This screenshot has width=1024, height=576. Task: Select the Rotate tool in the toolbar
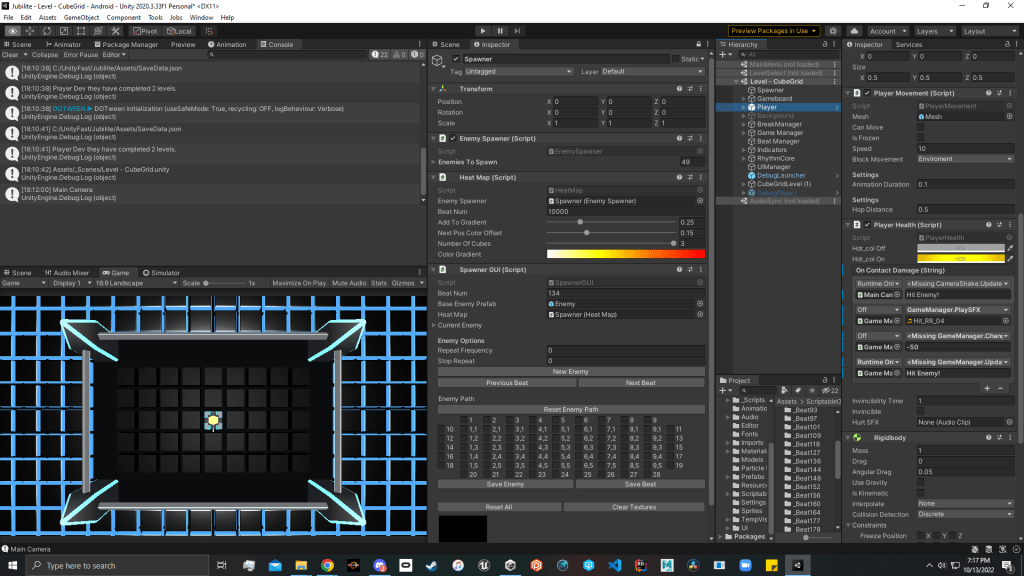[48, 31]
